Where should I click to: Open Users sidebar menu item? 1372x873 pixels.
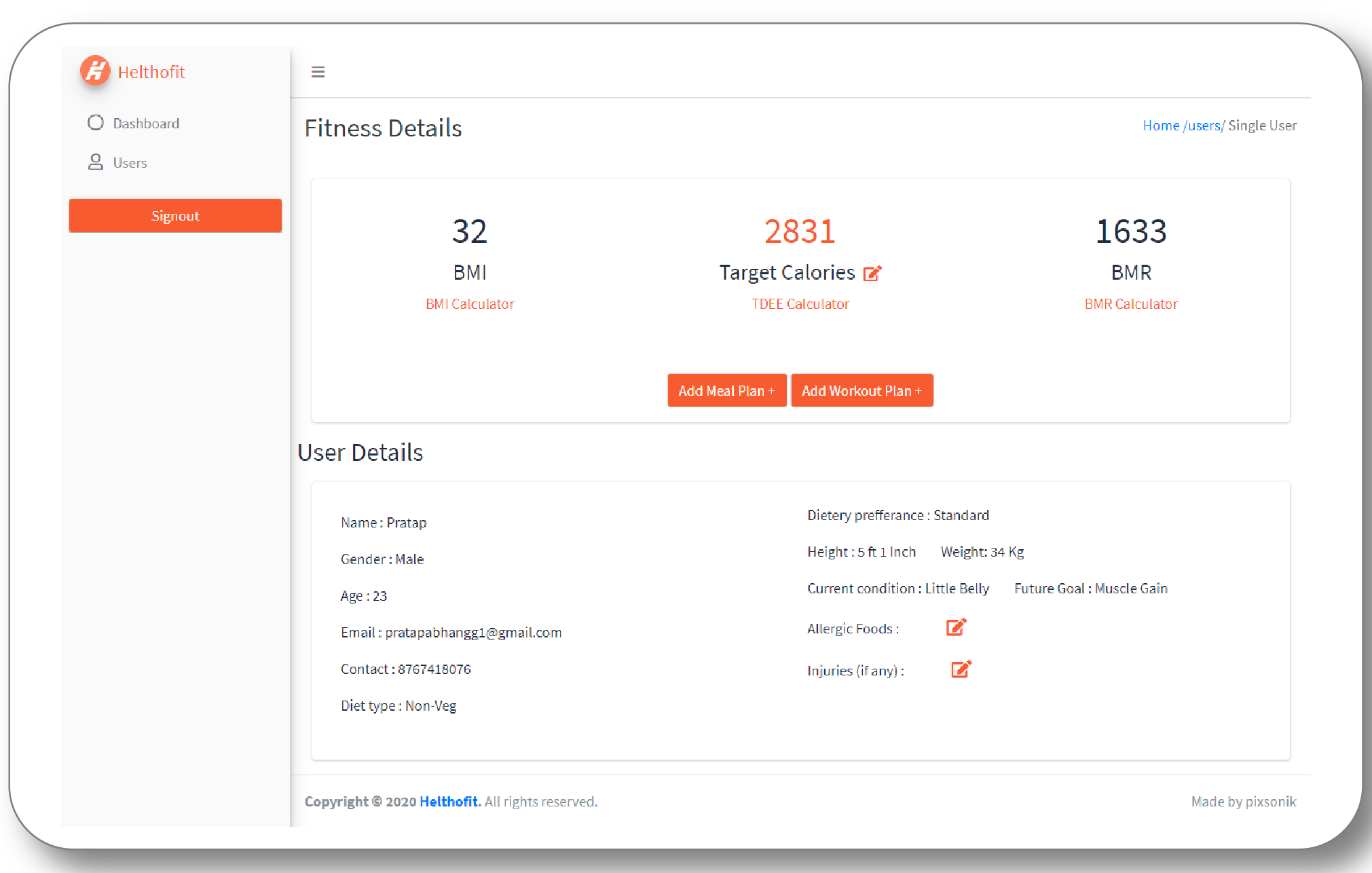tap(130, 163)
